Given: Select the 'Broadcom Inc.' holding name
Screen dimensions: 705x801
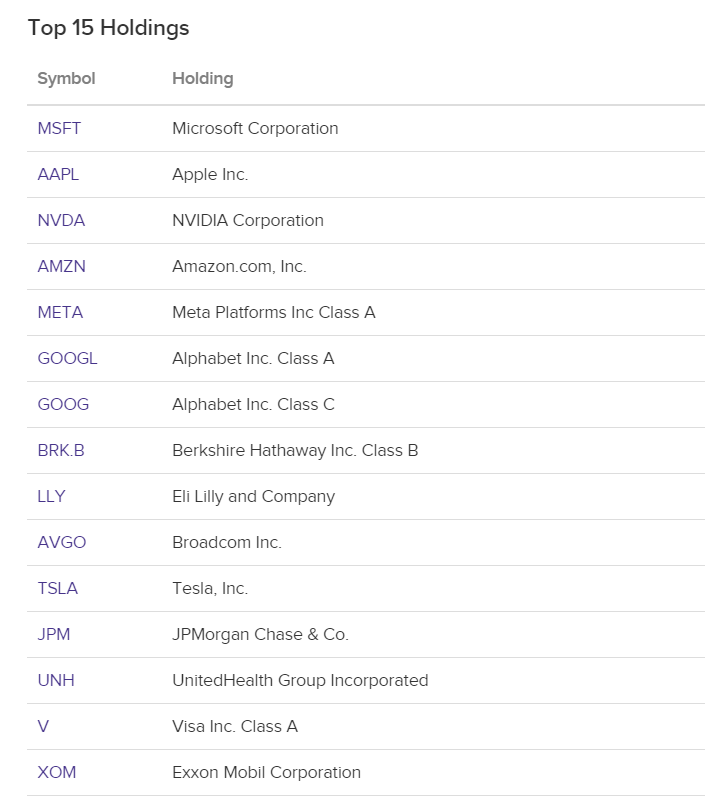Looking at the screenshot, I should (227, 542).
